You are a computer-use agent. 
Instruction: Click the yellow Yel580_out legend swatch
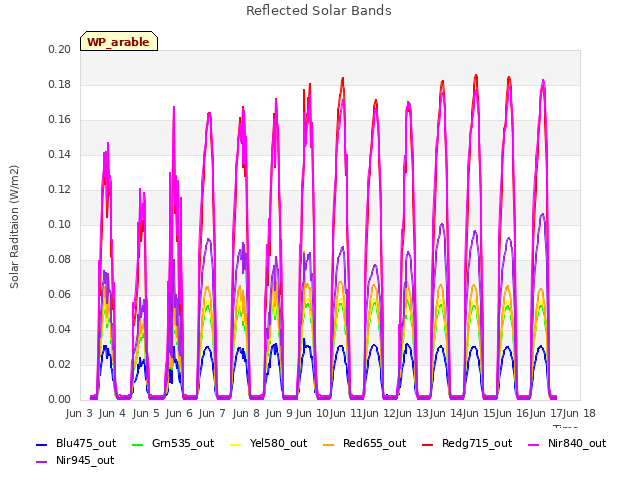(236, 444)
